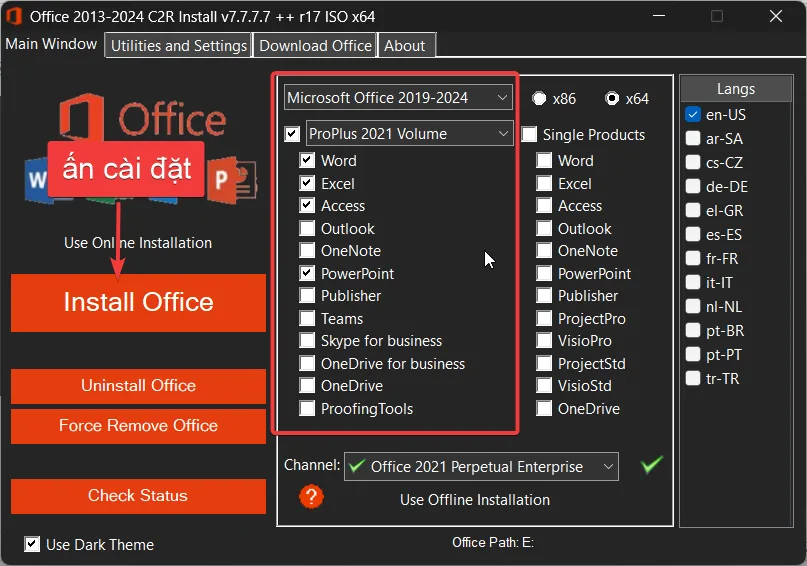Expand the ProPlus 2021 Volume edition dropdown
This screenshot has height=566, width=807.
pyautogui.click(x=410, y=134)
